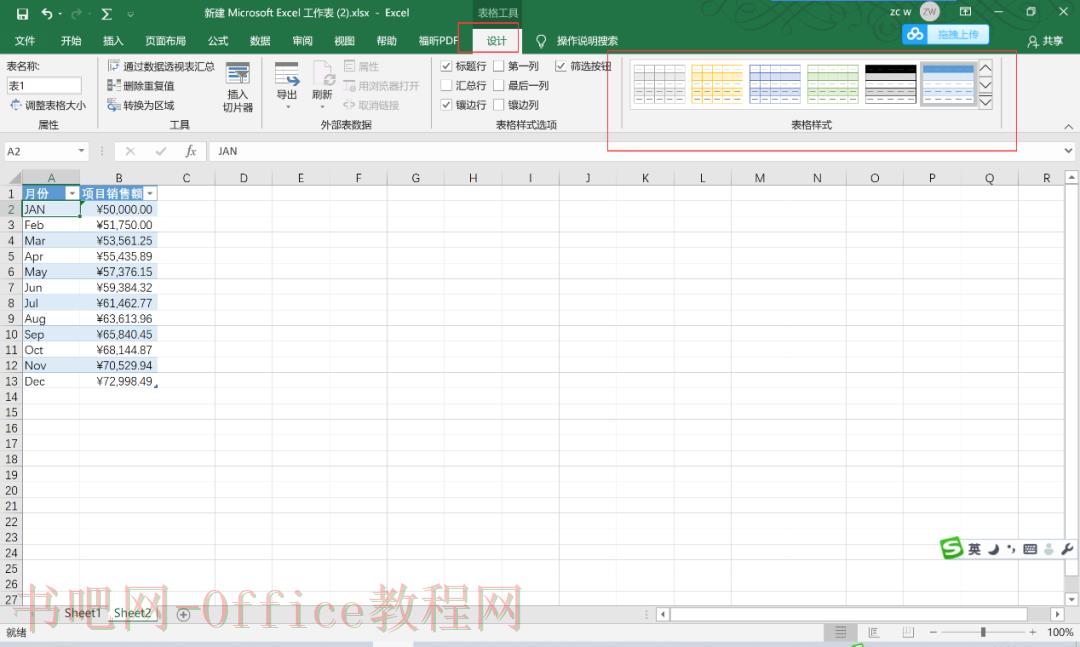
Task: Switch to page break preview in status bar
Action: pyautogui.click(x=908, y=632)
